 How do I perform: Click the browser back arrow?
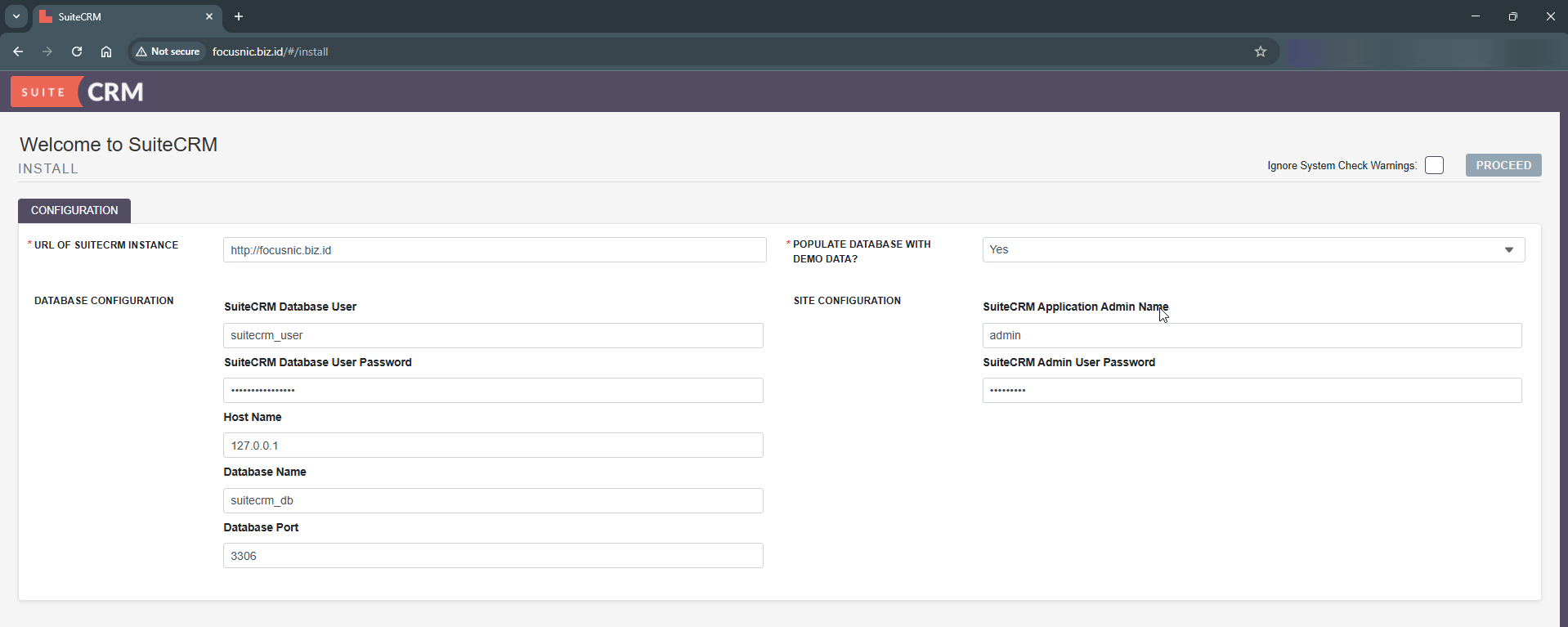[x=18, y=52]
